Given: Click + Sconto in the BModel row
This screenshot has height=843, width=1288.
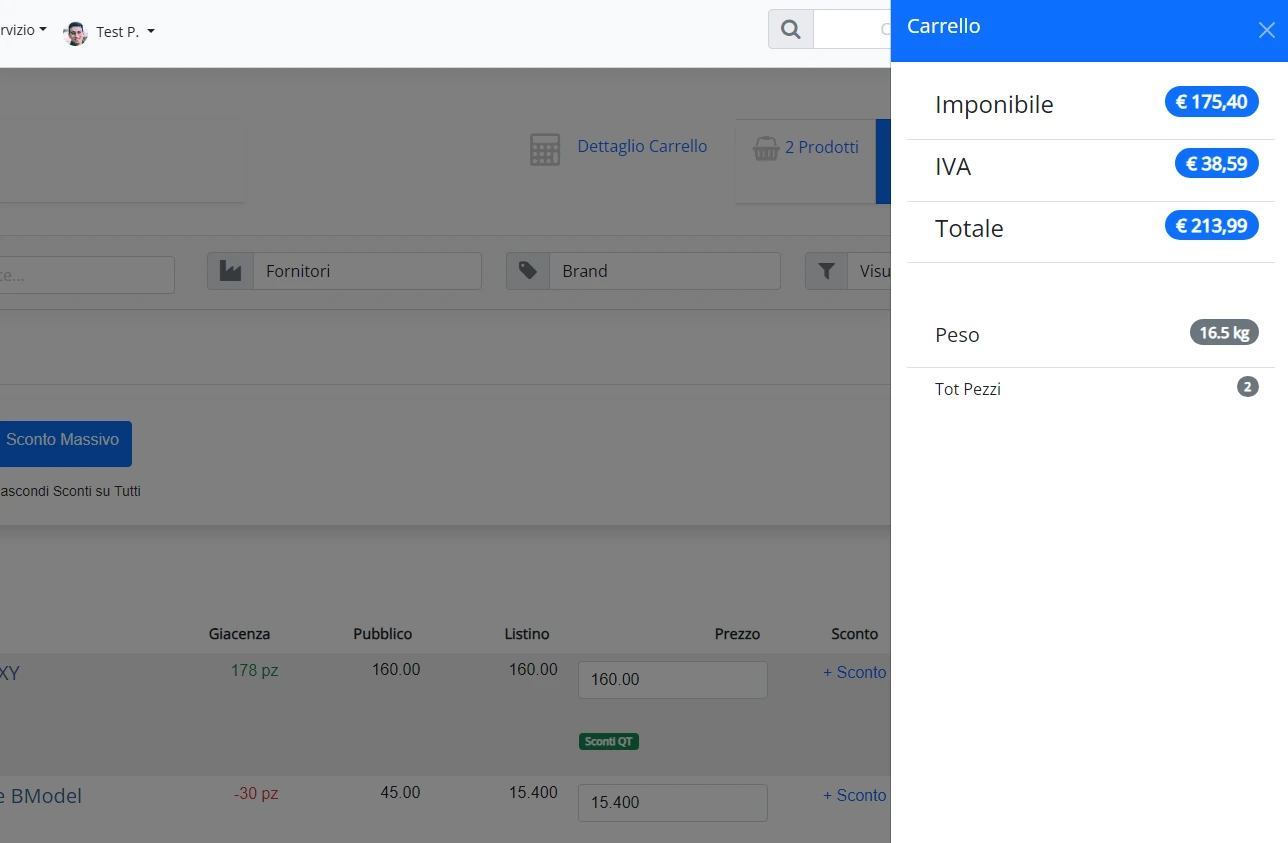Looking at the screenshot, I should 855,795.
